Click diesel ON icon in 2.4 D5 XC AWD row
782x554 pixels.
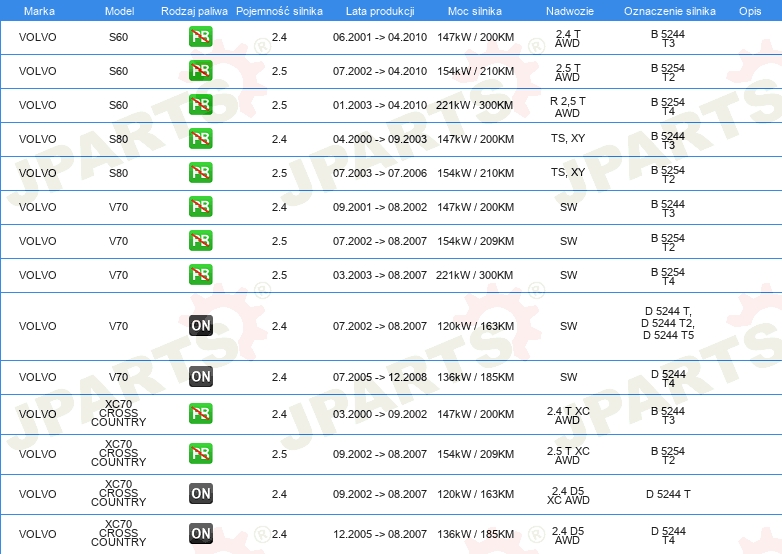pyautogui.click(x=200, y=494)
